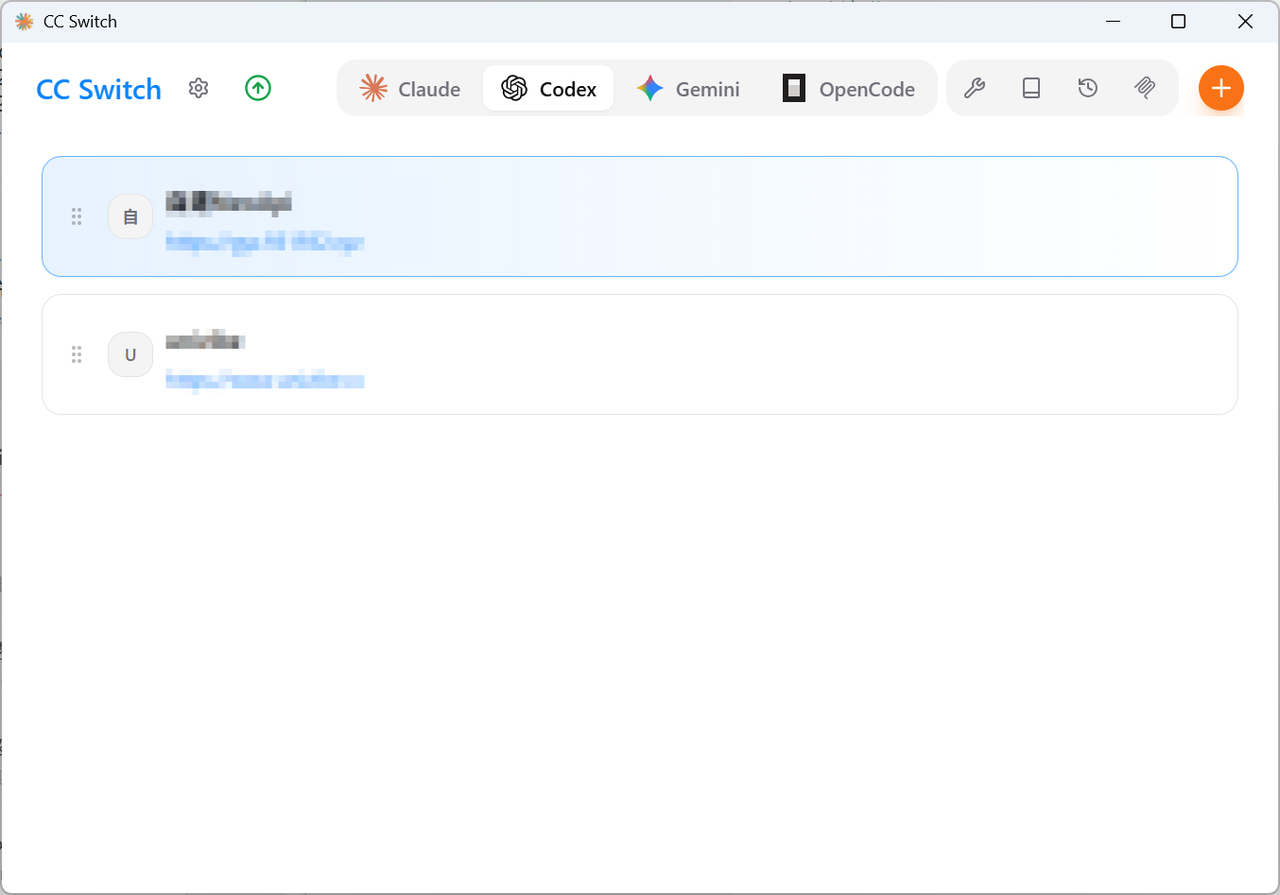Screen dimensions: 1280x895
Task: Click the U avatar icon
Action: pos(130,354)
